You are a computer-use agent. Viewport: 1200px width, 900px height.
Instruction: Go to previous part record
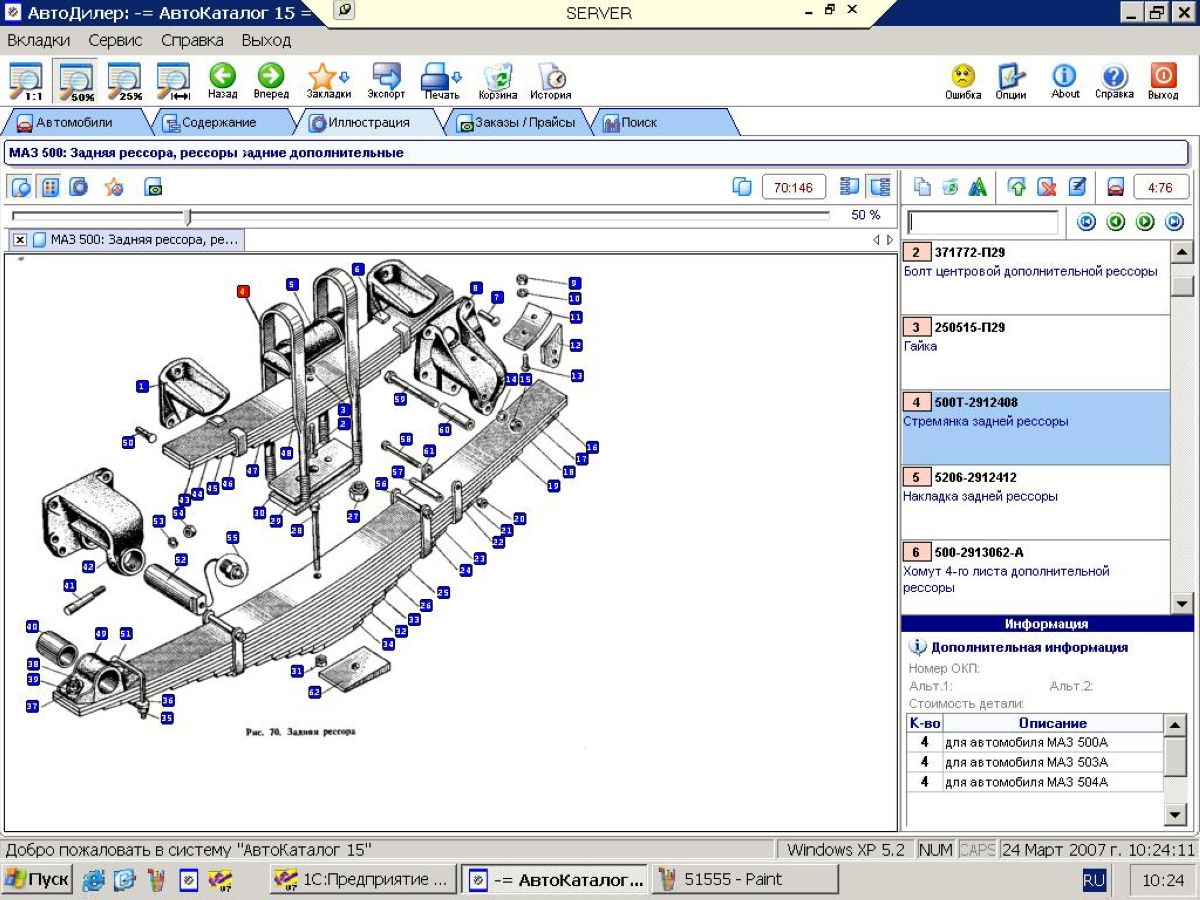coord(1116,222)
